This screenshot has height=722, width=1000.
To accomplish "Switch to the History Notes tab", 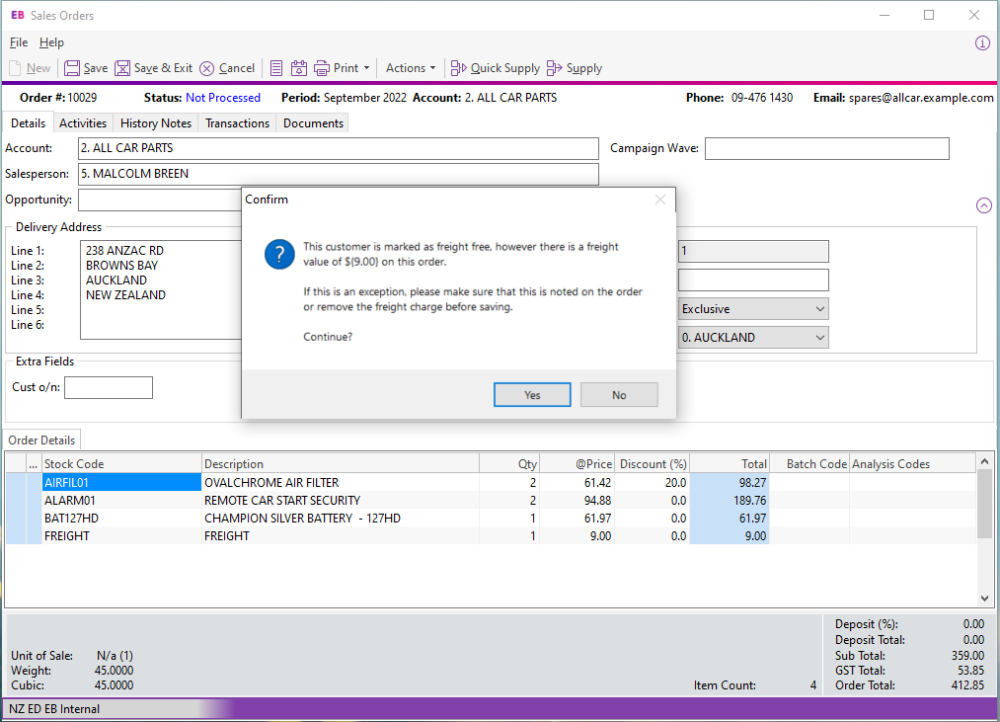I will coord(155,123).
